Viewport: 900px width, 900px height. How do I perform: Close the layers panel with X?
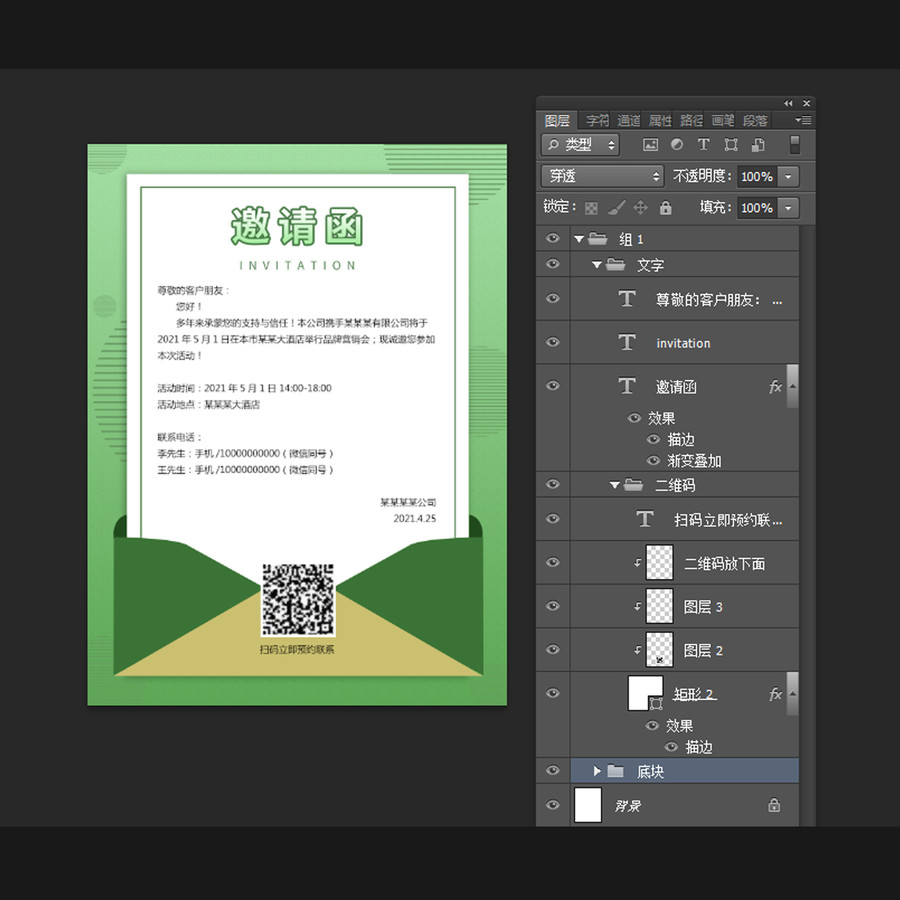(806, 103)
